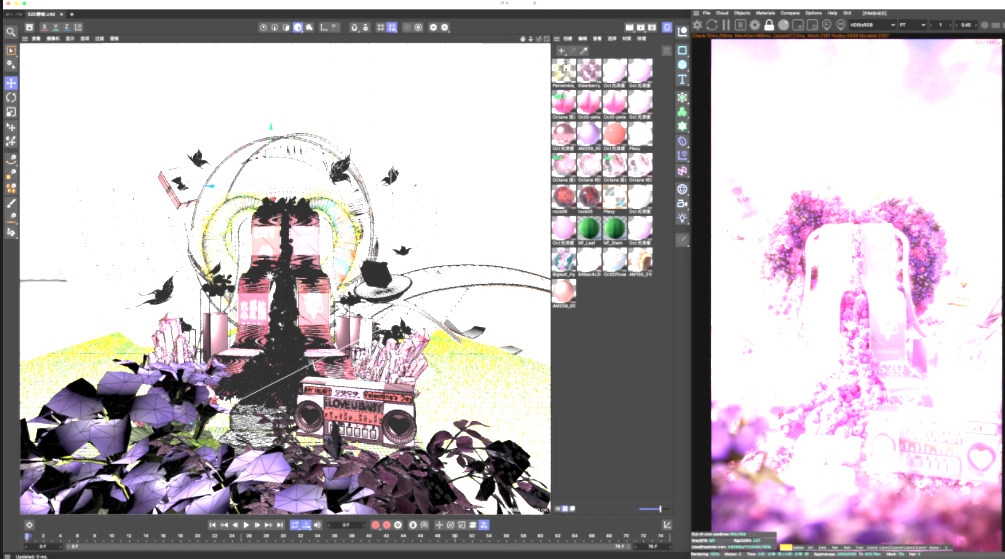Image resolution: width=1005 pixels, height=559 pixels.
Task: Open Octane File menu
Action: pyautogui.click(x=706, y=13)
